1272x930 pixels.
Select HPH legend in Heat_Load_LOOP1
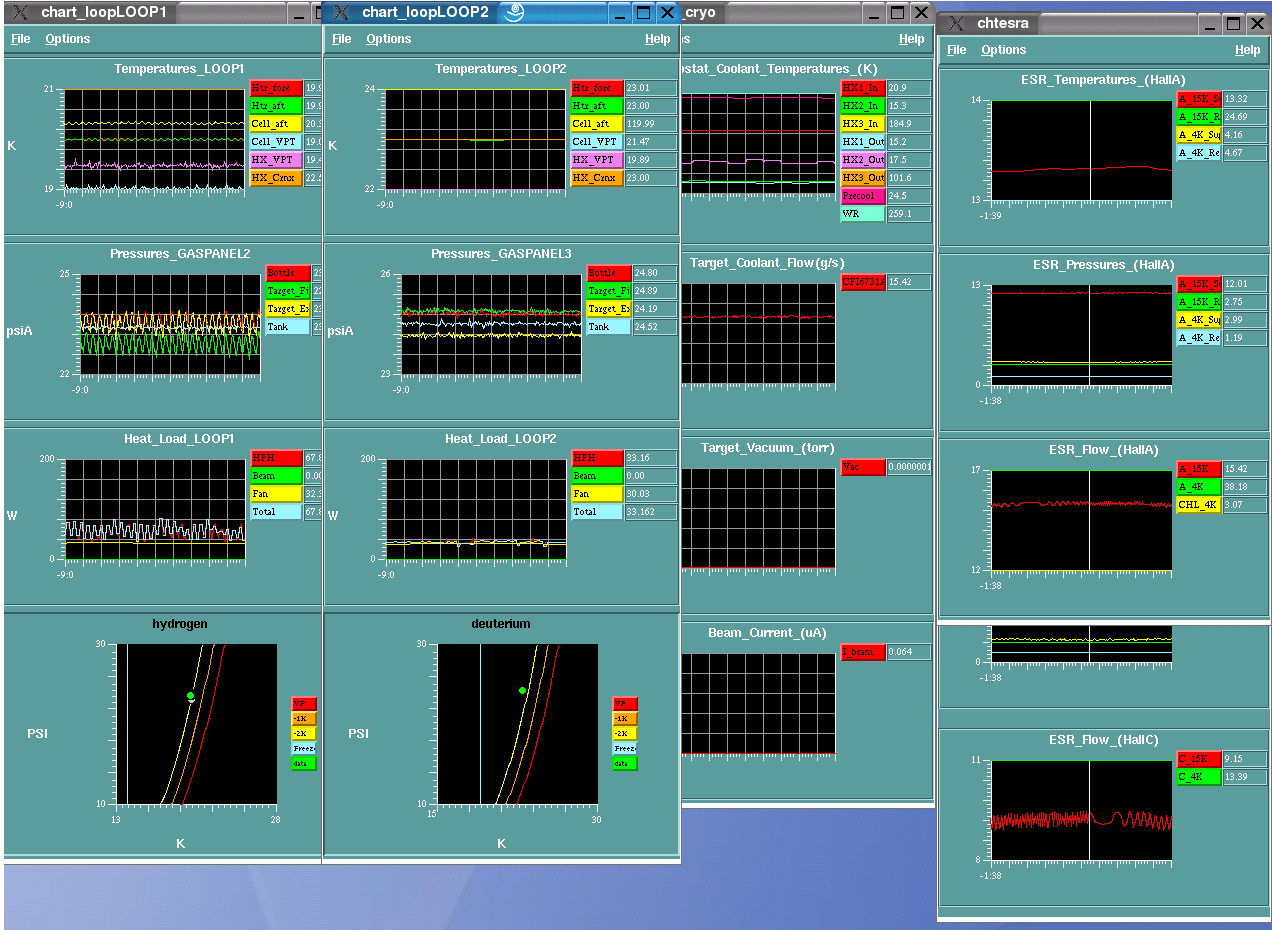[x=275, y=458]
